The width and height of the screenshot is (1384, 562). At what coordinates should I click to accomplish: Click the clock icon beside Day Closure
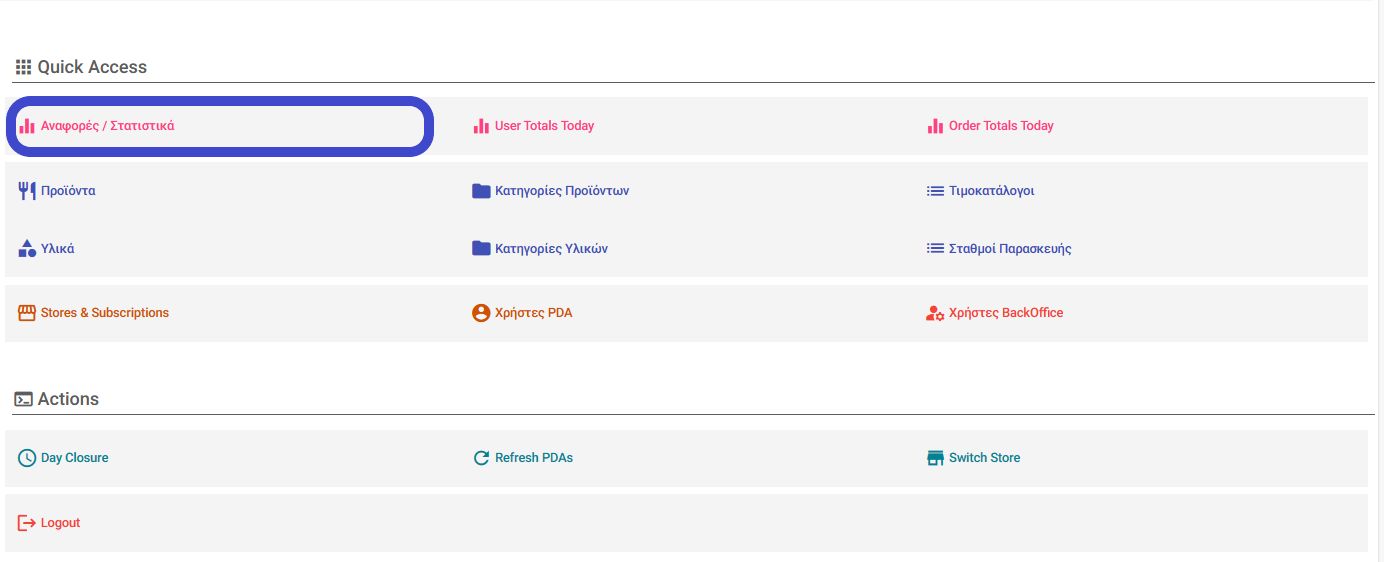coord(27,458)
